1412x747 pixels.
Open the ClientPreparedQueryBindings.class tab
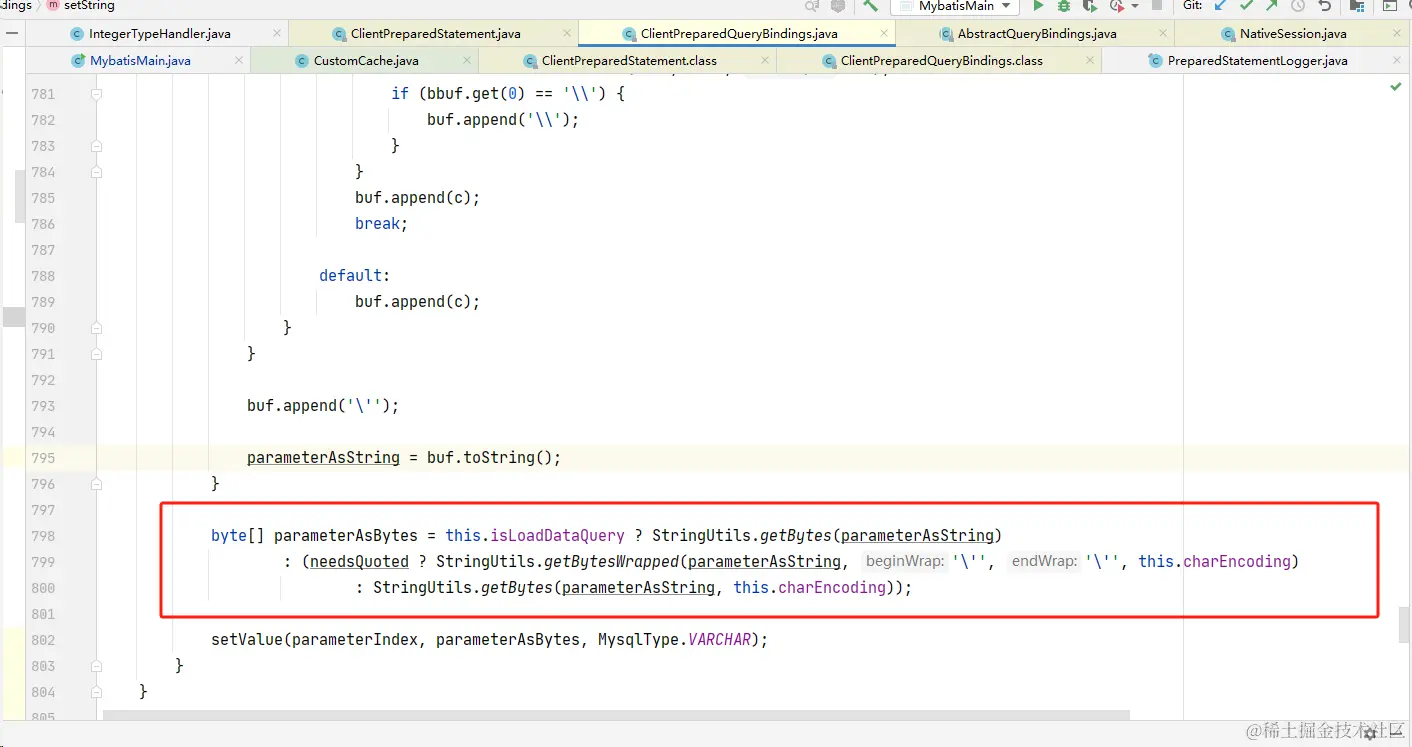pyautogui.click(x=941, y=60)
